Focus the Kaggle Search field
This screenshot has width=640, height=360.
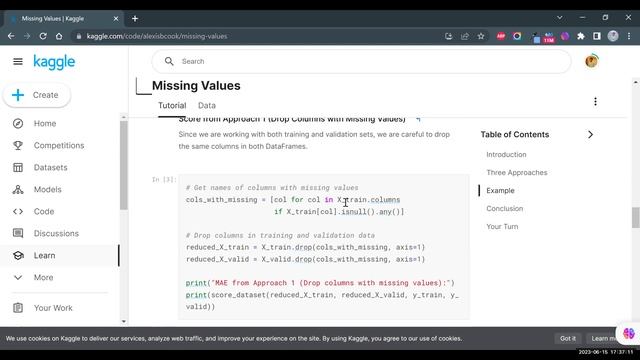click(361, 62)
